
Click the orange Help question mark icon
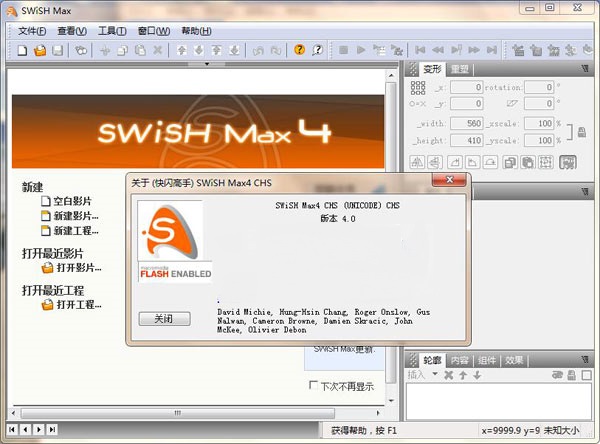(299, 50)
